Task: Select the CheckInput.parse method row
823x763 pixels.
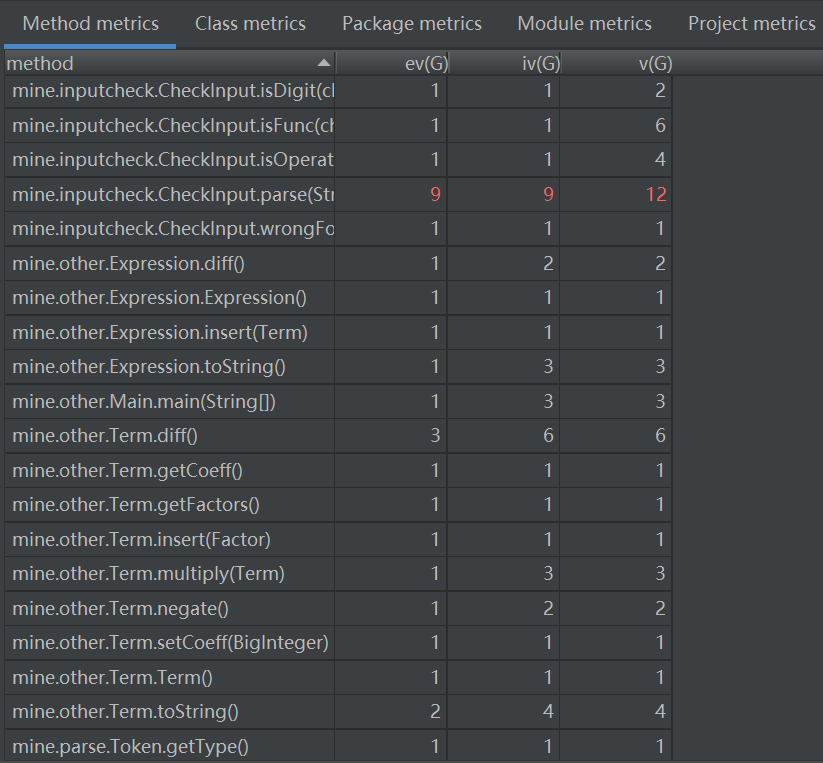Action: (x=338, y=194)
